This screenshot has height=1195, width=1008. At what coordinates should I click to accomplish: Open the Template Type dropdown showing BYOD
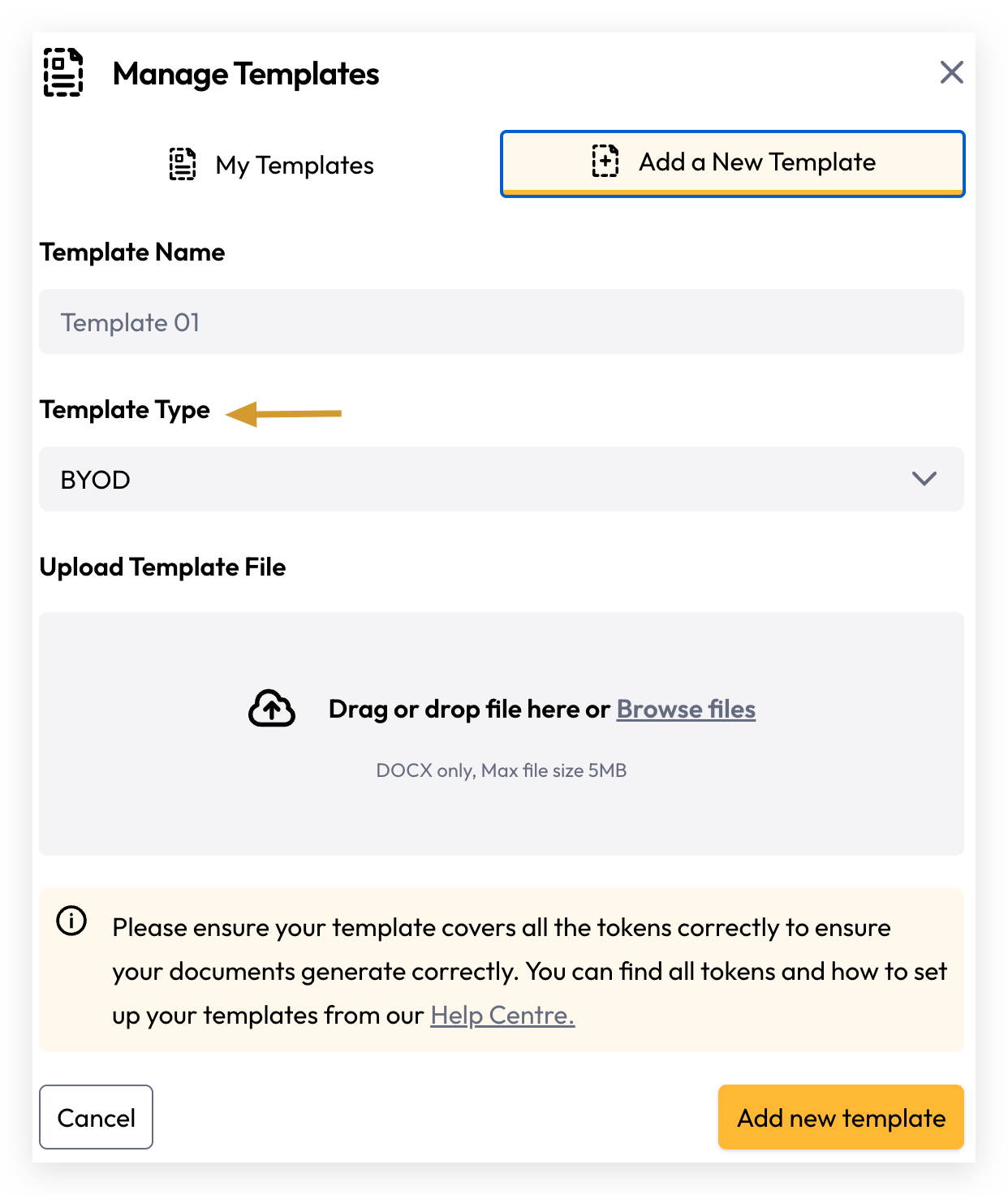point(502,479)
